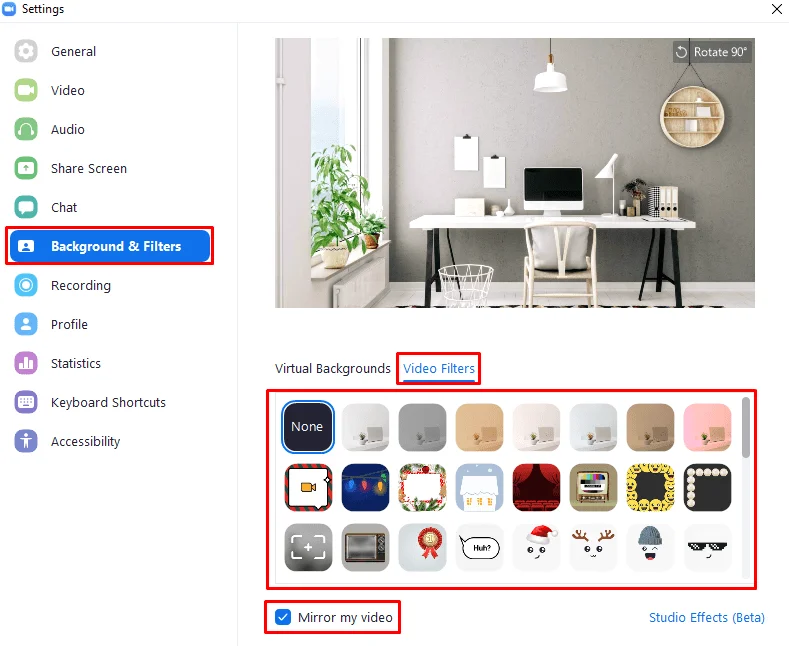Viewport: 789px width, 646px height.
Task: Click the video filters list scrollbar
Action: (x=746, y=428)
